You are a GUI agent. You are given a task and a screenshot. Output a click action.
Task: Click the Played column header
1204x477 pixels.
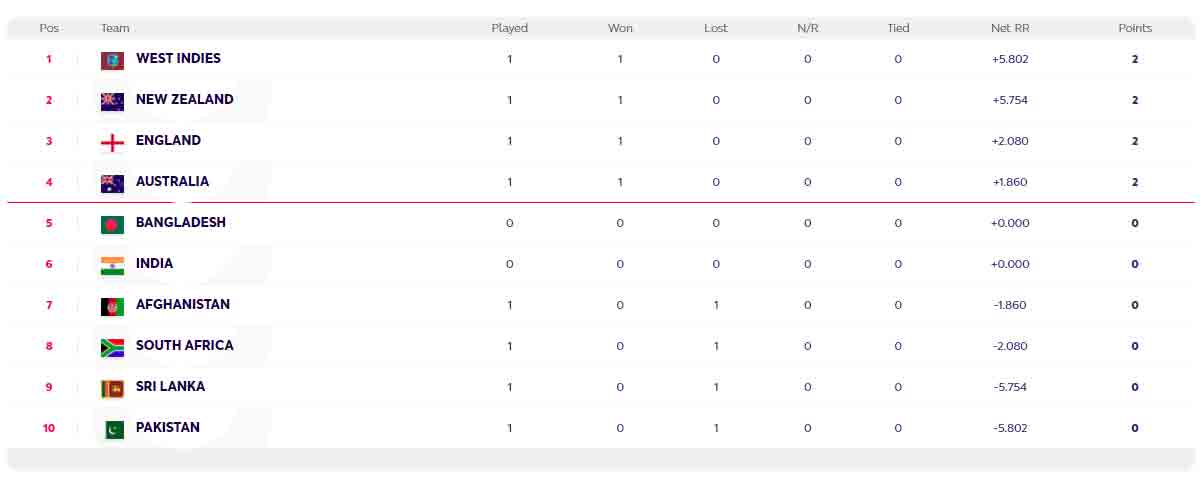click(x=509, y=28)
